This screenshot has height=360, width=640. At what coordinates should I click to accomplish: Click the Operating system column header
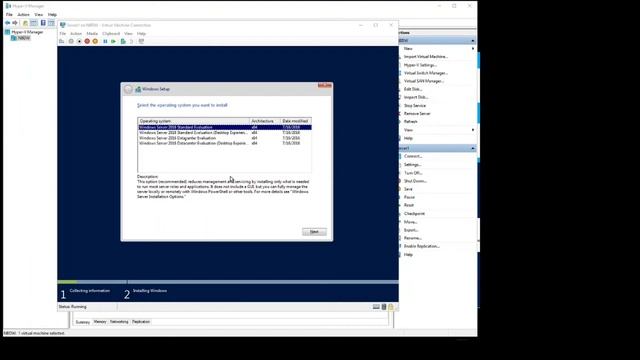pyautogui.click(x=193, y=121)
